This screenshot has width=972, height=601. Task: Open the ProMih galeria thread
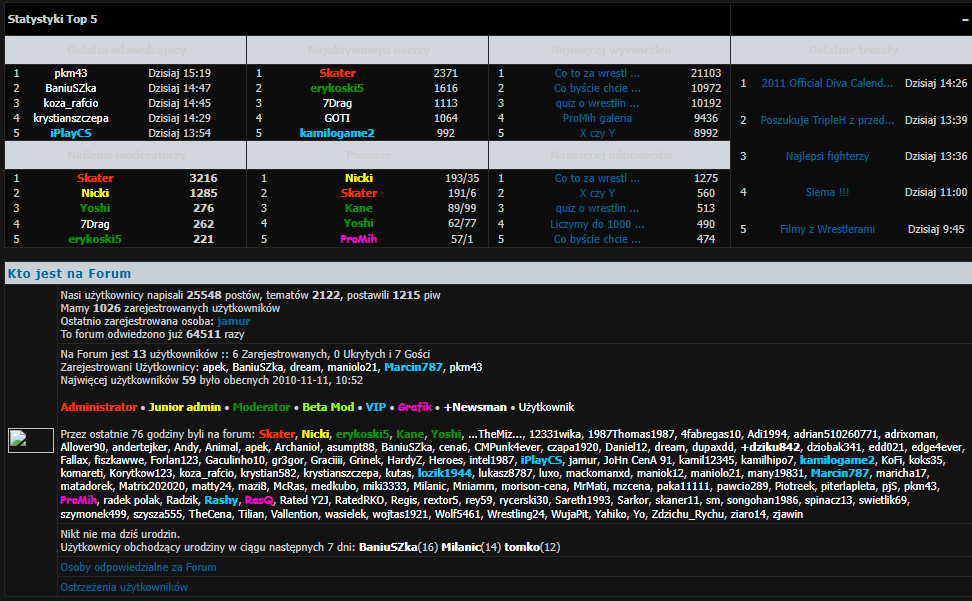click(597, 118)
